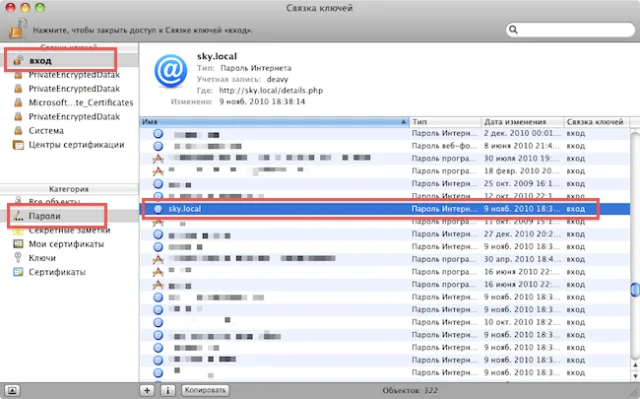Screen dimensions: 640x399
Task: Focus the search field in the toolbar
Action: (x=570, y=30)
